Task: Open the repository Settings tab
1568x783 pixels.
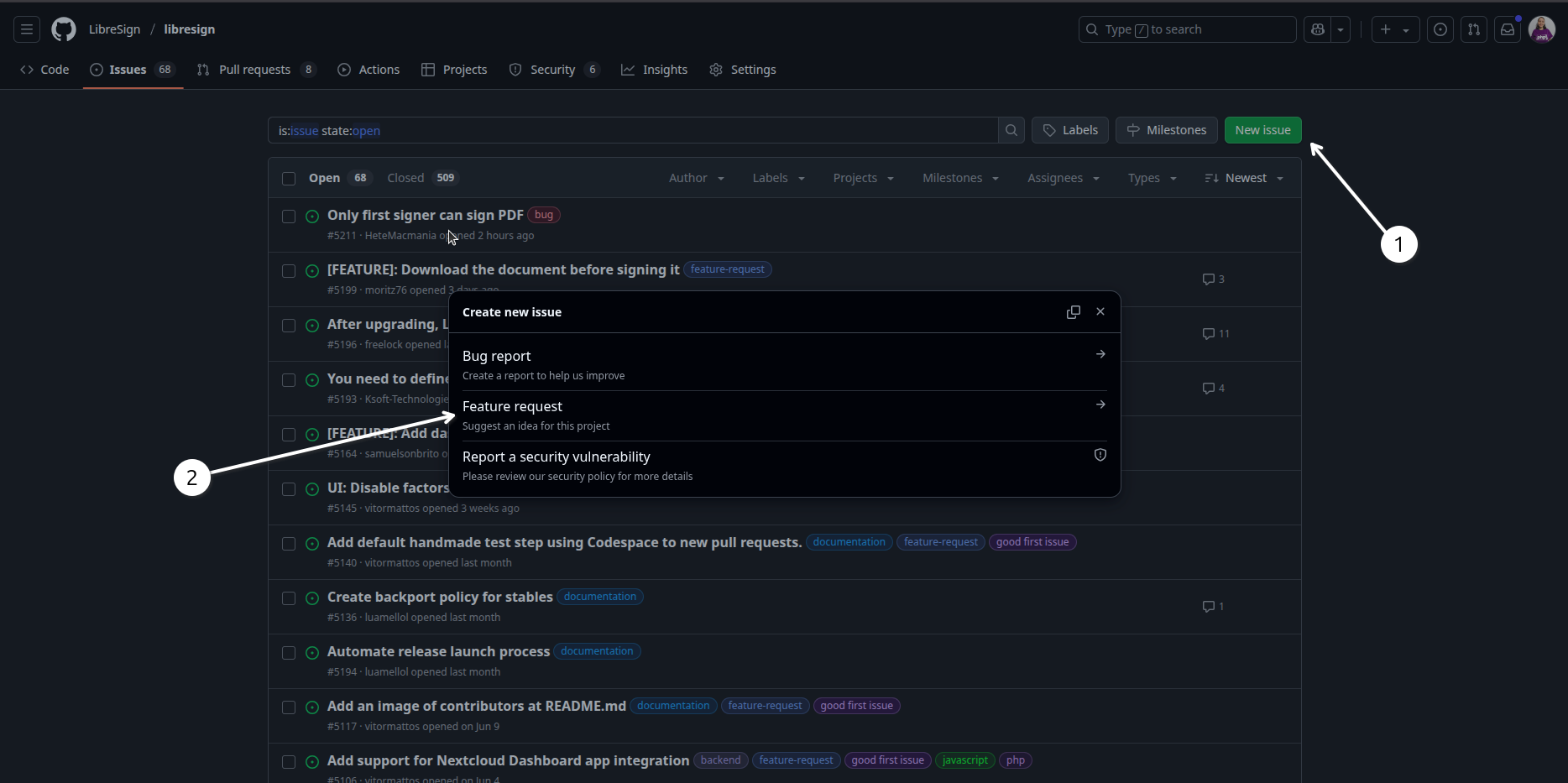Action: [x=743, y=70]
